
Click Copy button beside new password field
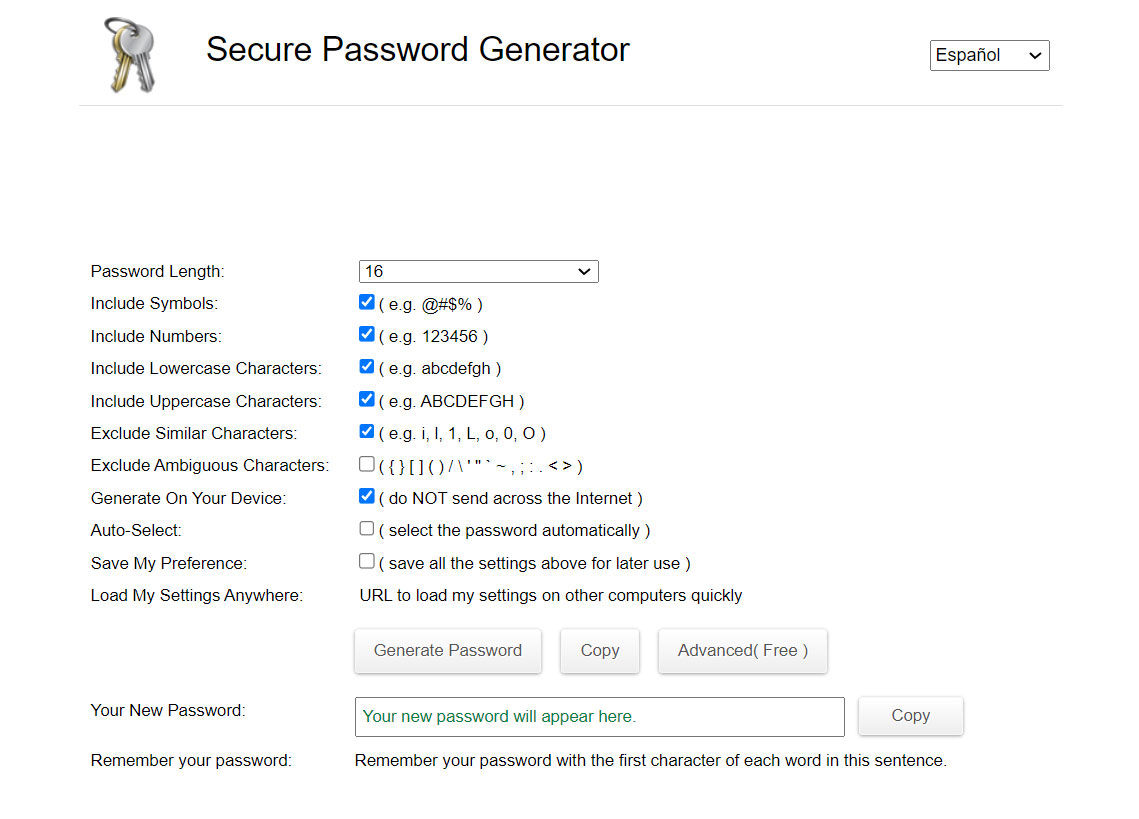click(x=911, y=716)
